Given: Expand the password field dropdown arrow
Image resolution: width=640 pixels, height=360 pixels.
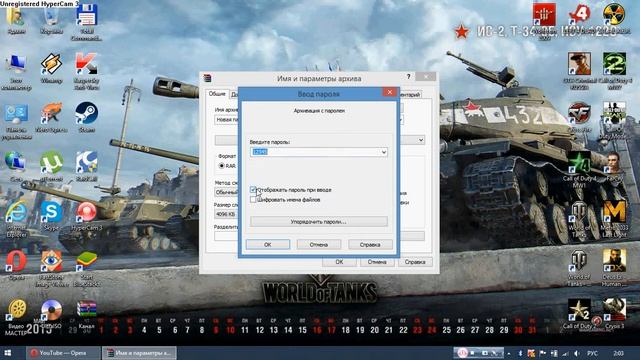Looking at the screenshot, I should point(383,152).
